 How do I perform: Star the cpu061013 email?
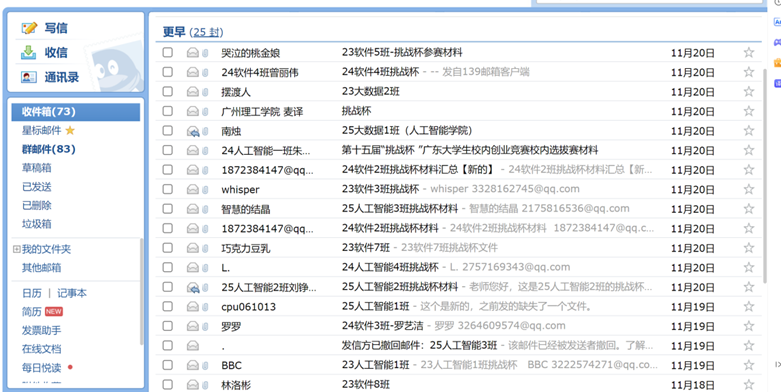pyautogui.click(x=749, y=307)
